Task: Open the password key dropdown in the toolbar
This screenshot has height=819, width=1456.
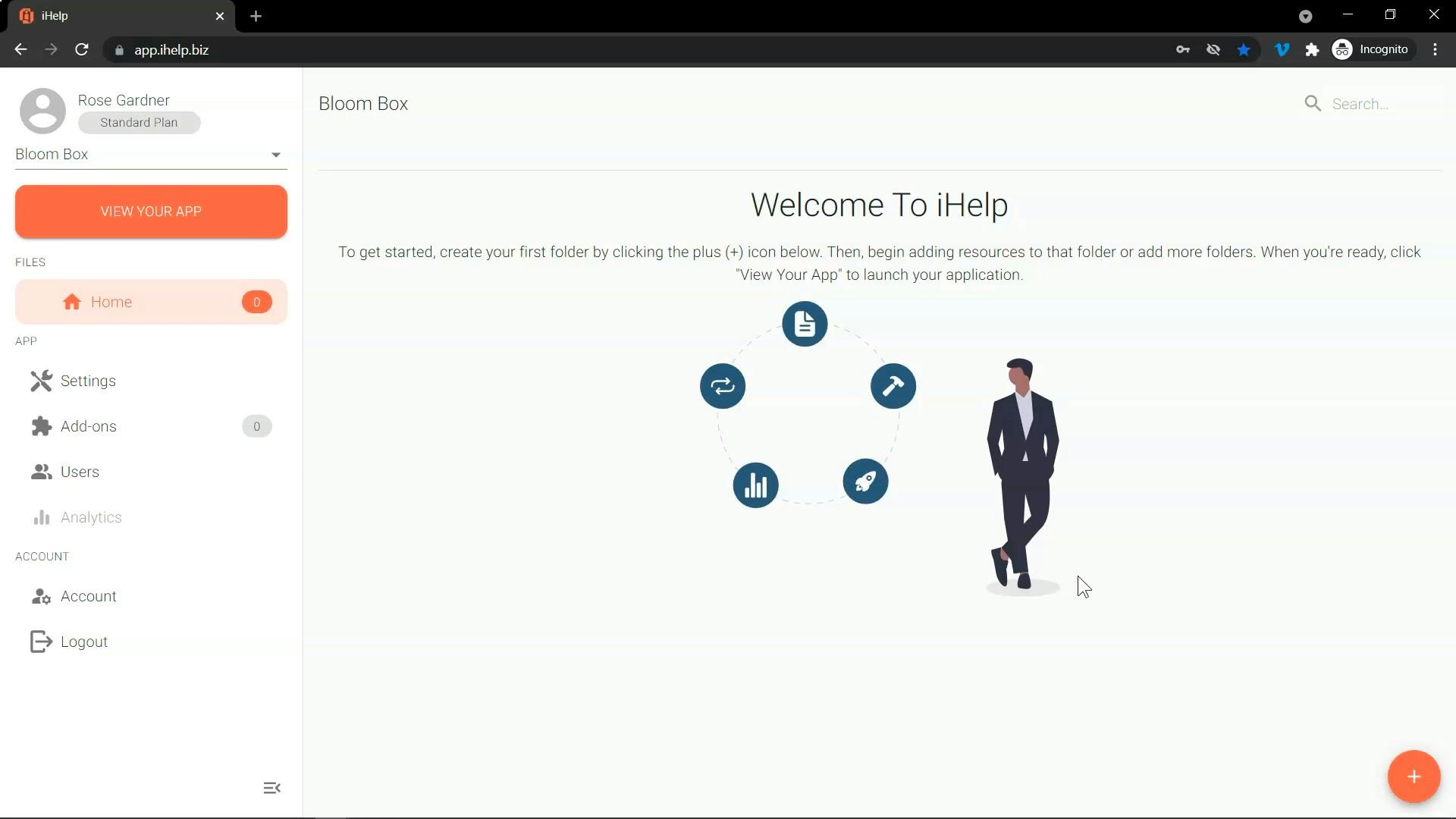Action: pyautogui.click(x=1183, y=49)
